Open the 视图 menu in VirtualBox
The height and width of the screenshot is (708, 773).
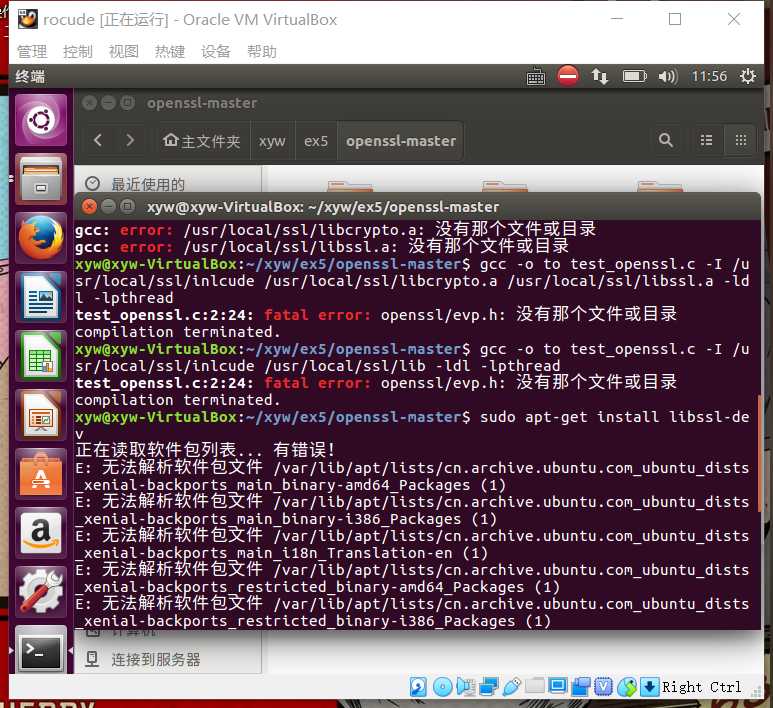(124, 51)
